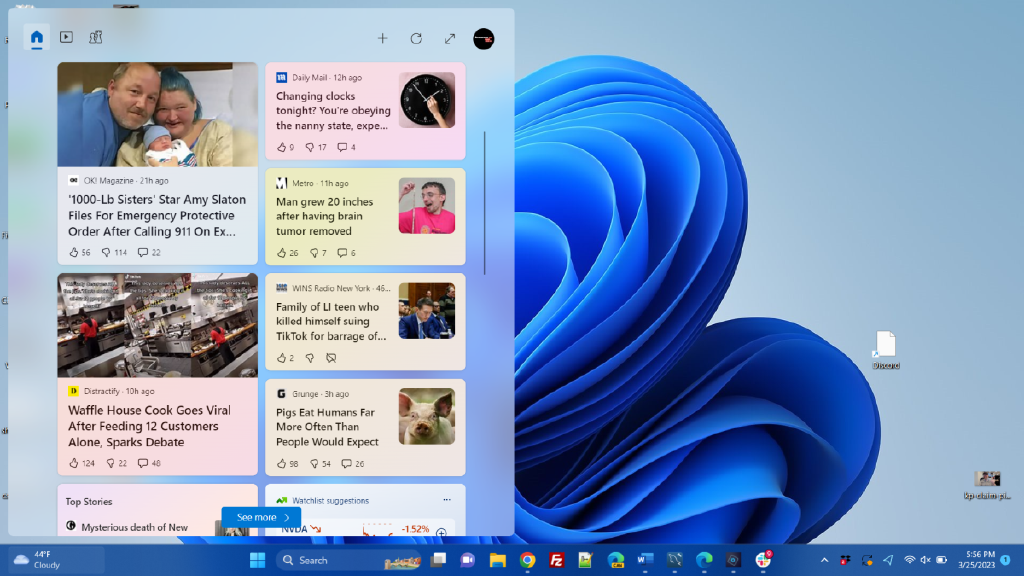Expand widgets panel to full view
The width and height of the screenshot is (1024, 576).
point(450,39)
